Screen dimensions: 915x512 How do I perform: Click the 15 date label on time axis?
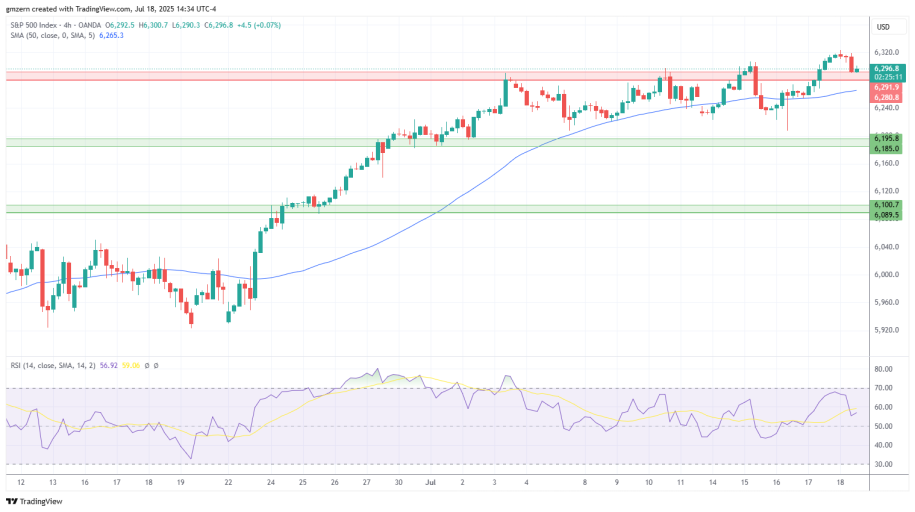tap(745, 482)
